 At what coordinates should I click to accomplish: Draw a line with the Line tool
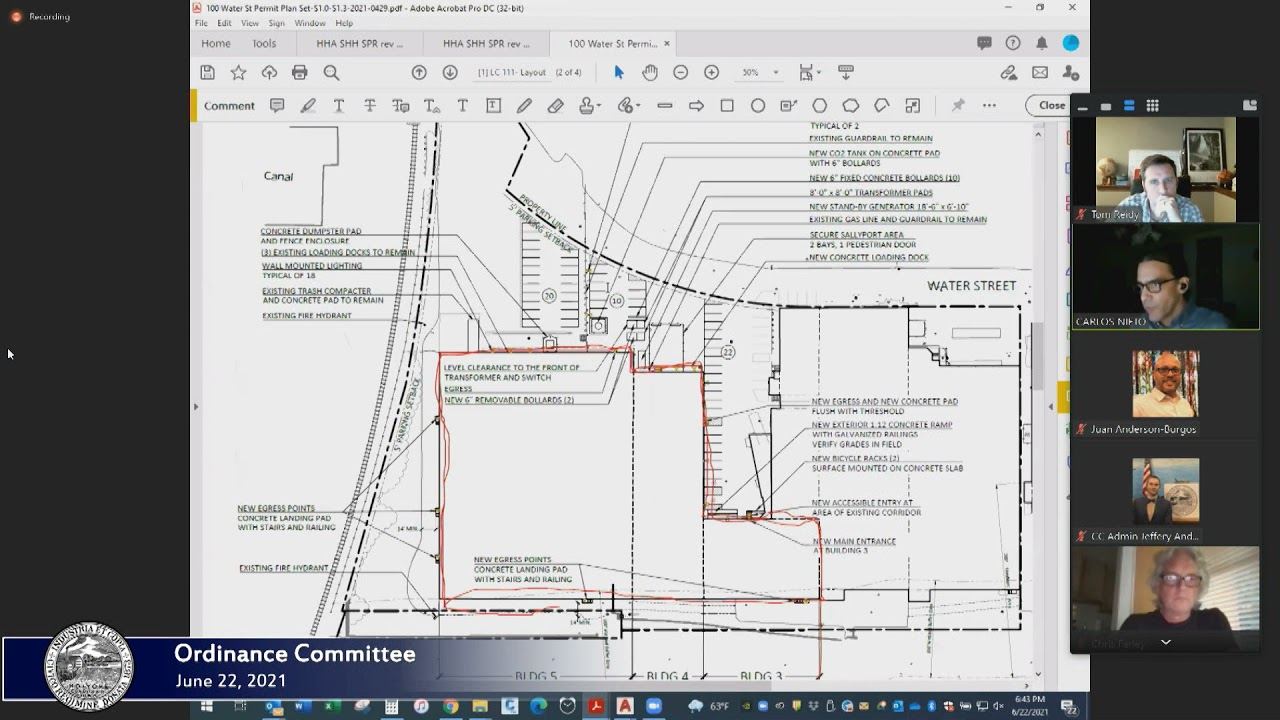click(x=665, y=105)
